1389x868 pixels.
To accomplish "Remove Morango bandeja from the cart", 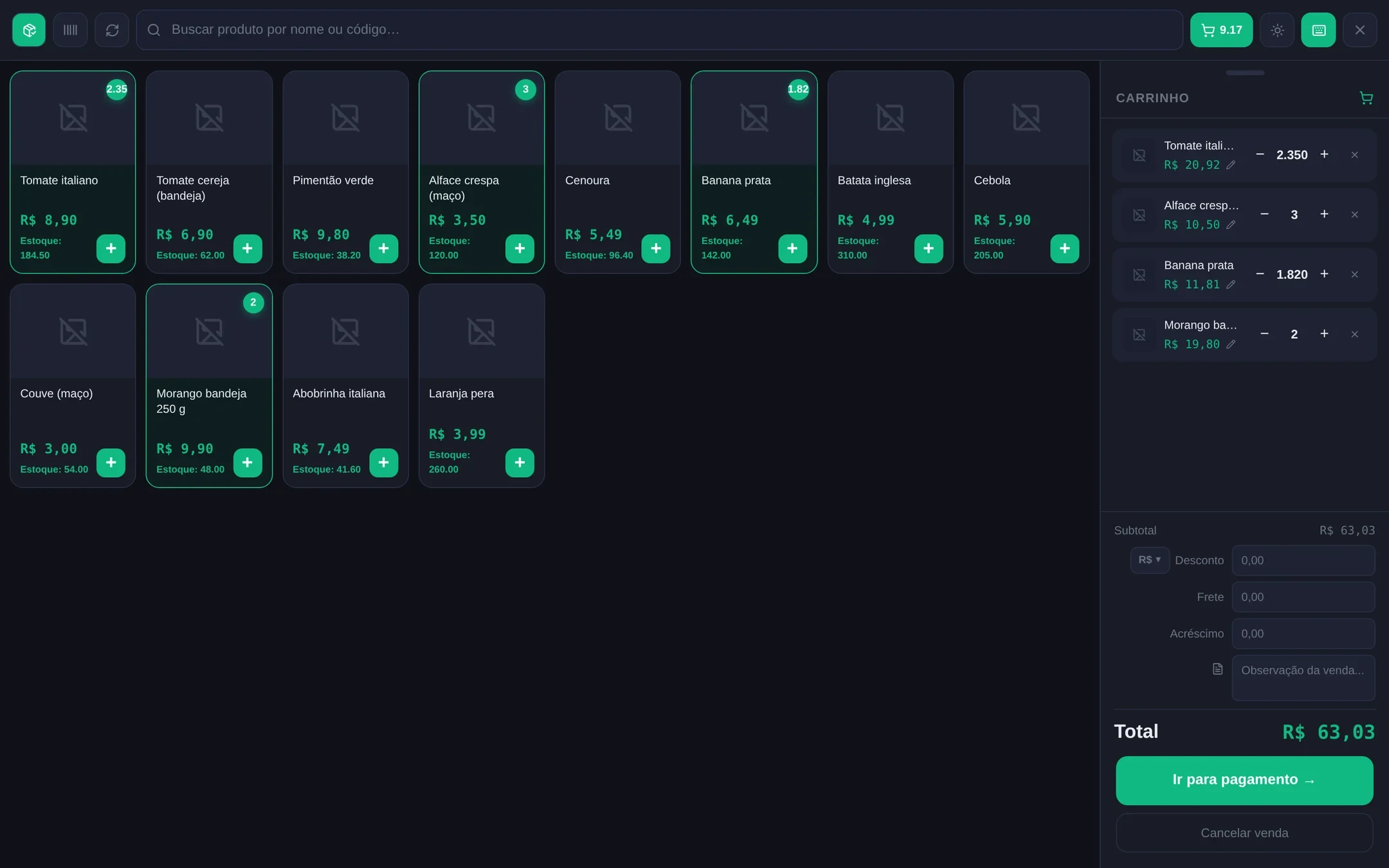I will tap(1354, 334).
